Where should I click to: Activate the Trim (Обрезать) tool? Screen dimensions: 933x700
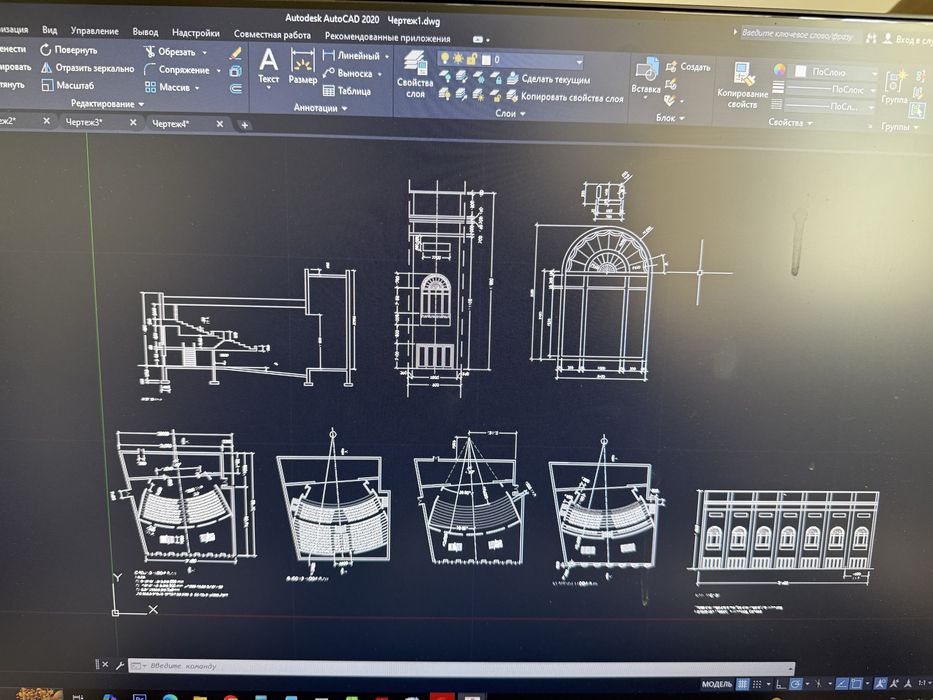[170, 52]
